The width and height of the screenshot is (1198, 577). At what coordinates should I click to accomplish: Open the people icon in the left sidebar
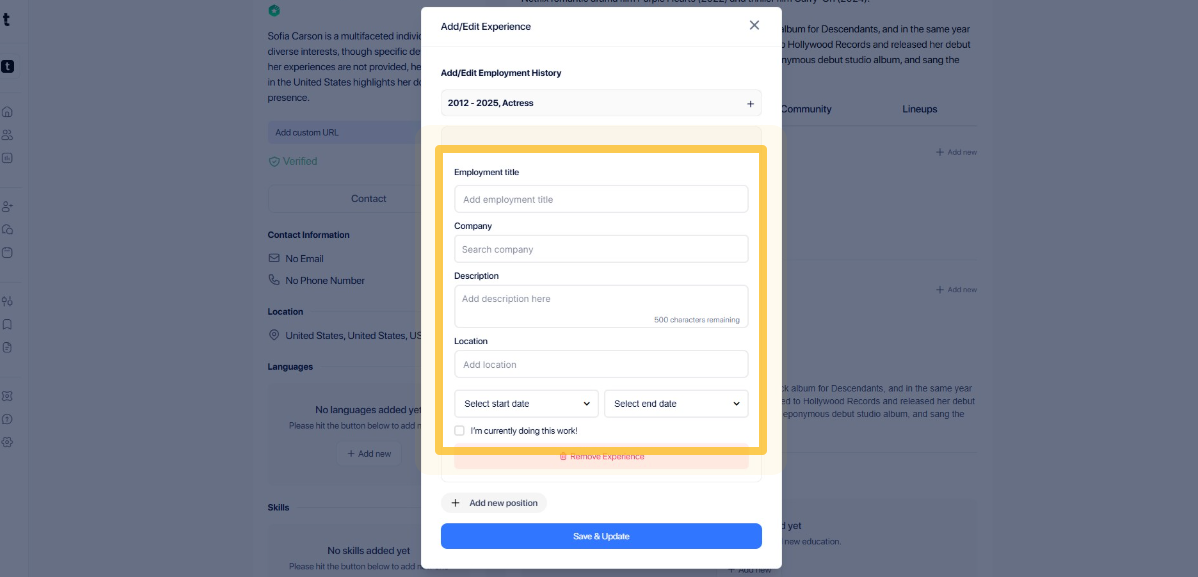(8, 135)
